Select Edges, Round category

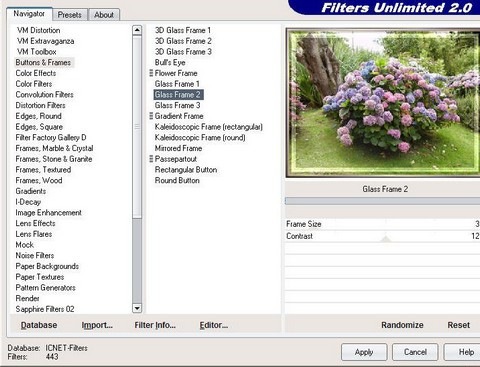click(x=38, y=116)
